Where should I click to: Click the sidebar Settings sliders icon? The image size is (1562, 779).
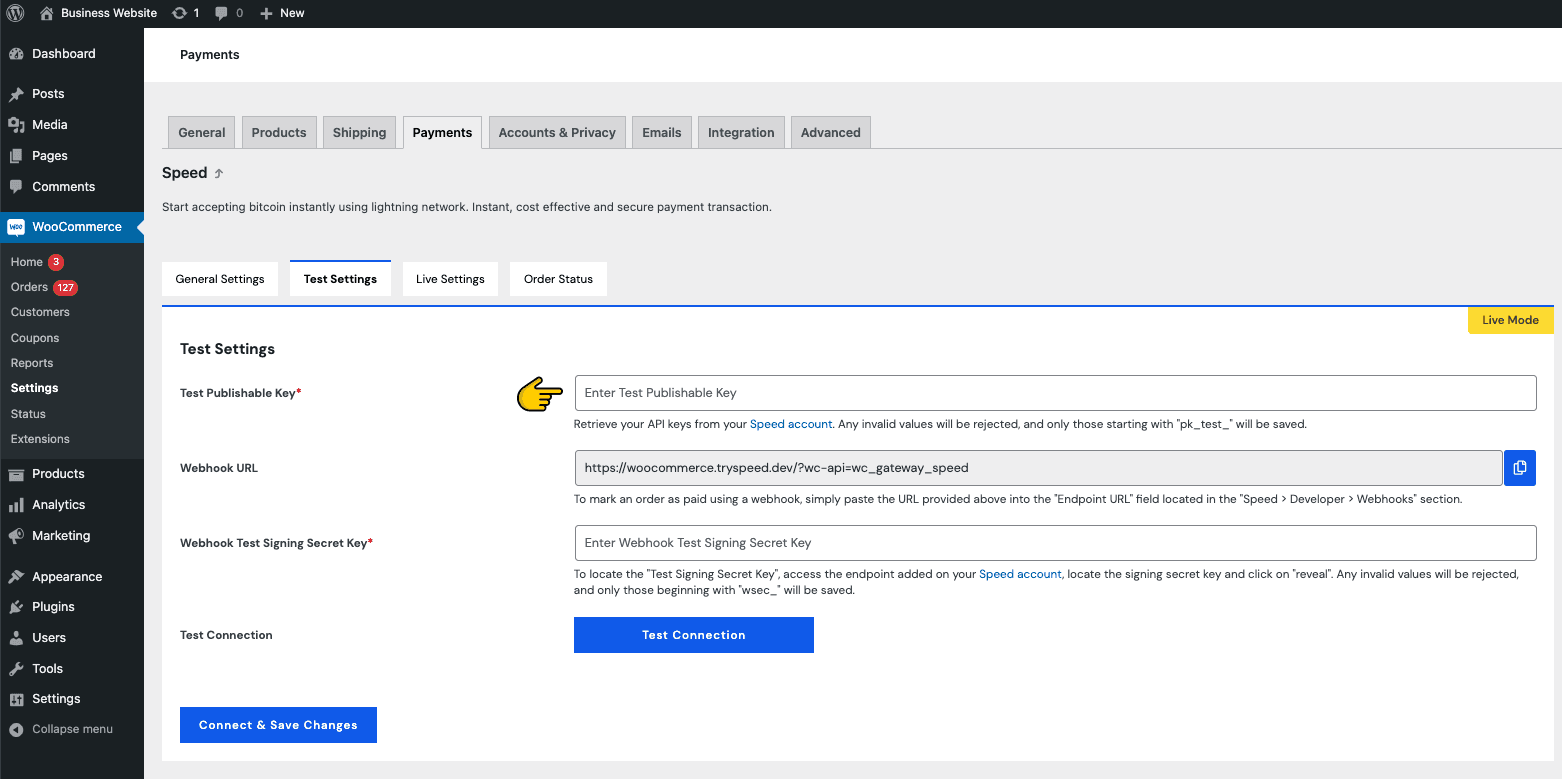(x=16, y=699)
